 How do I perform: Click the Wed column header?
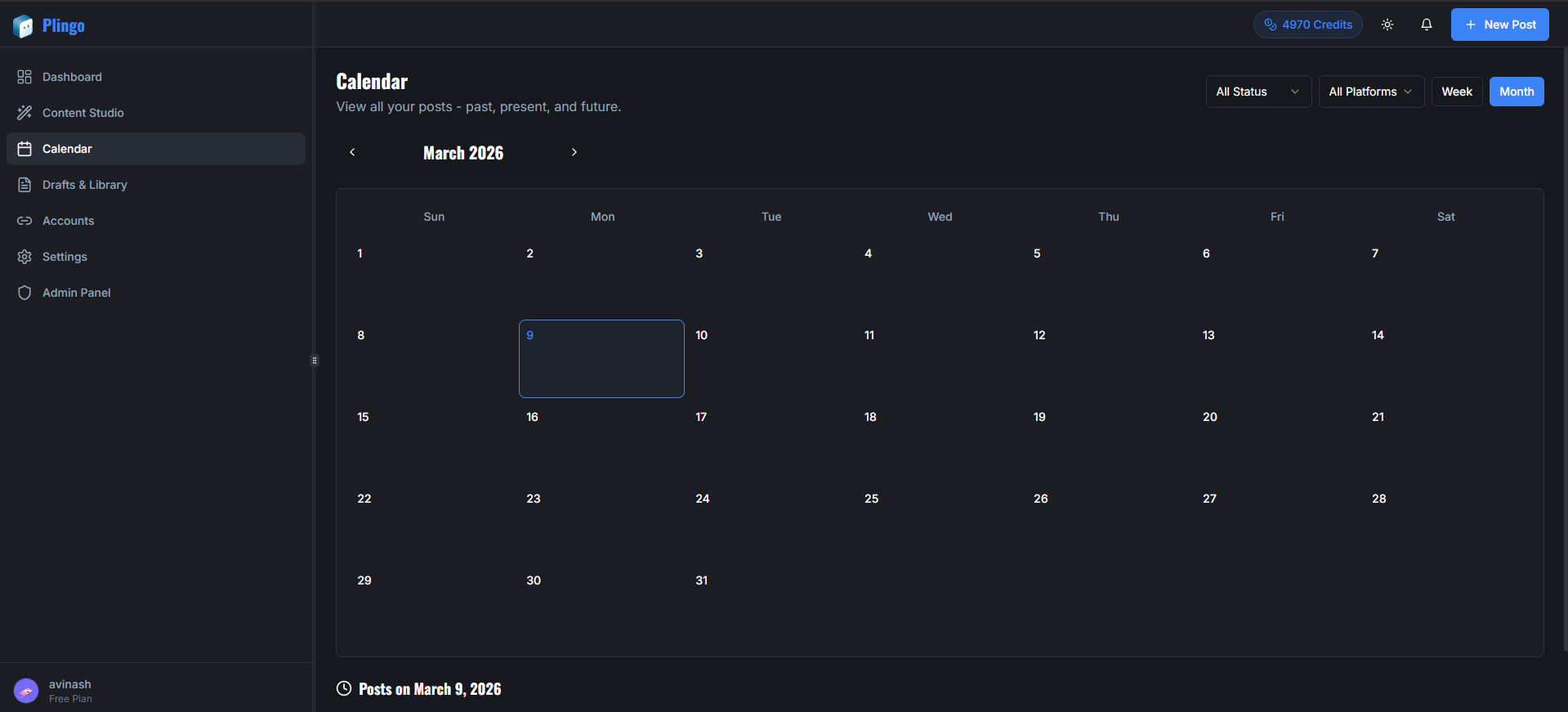pyautogui.click(x=940, y=217)
